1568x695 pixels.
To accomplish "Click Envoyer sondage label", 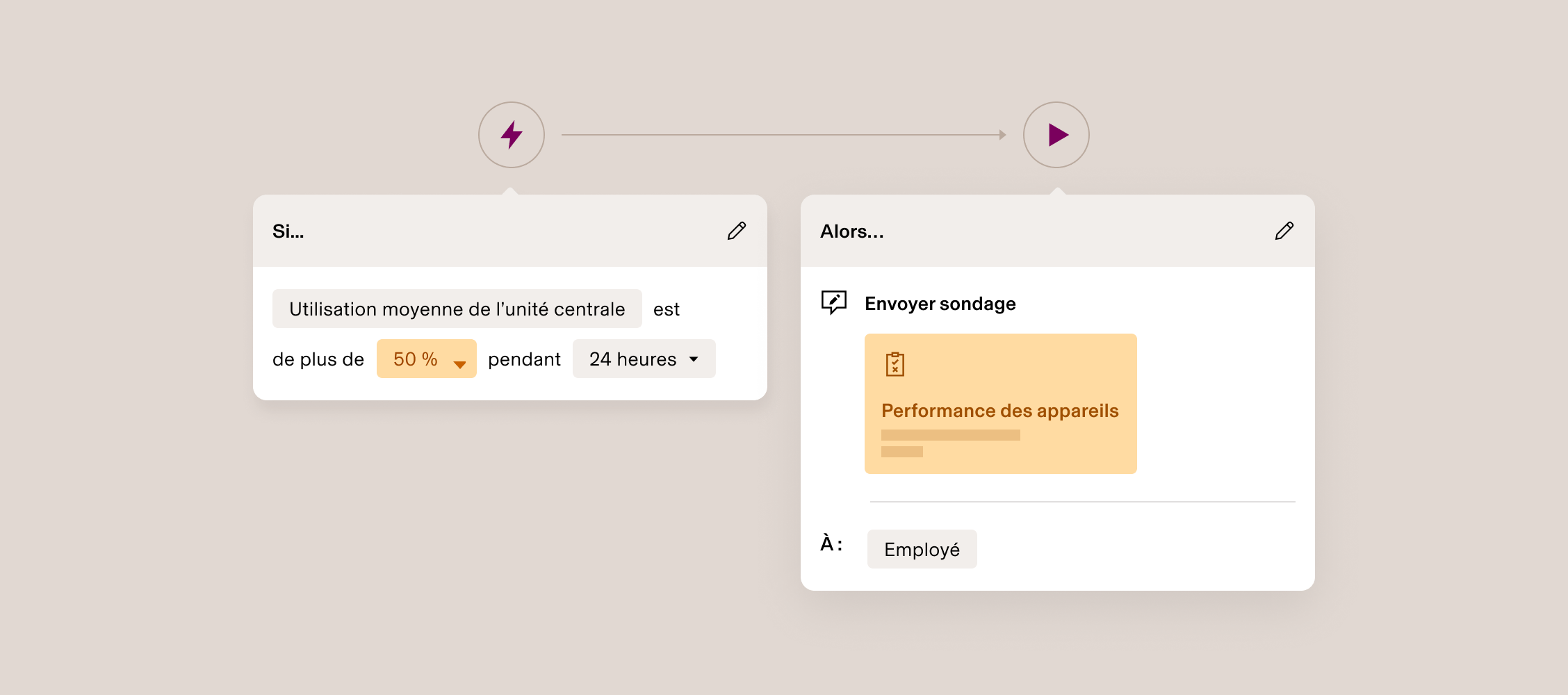I will (x=940, y=303).
